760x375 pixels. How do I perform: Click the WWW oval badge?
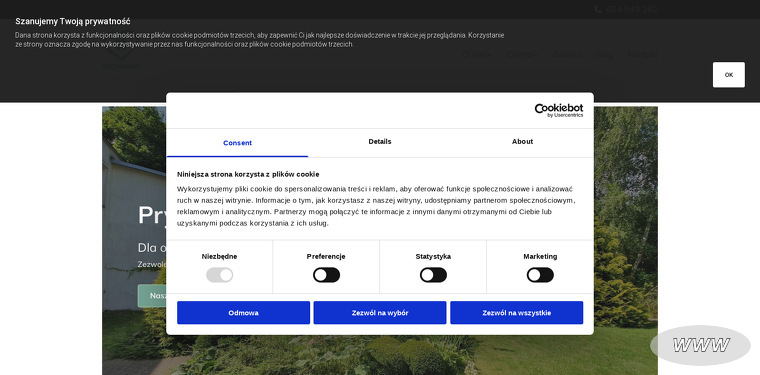[x=700, y=345]
